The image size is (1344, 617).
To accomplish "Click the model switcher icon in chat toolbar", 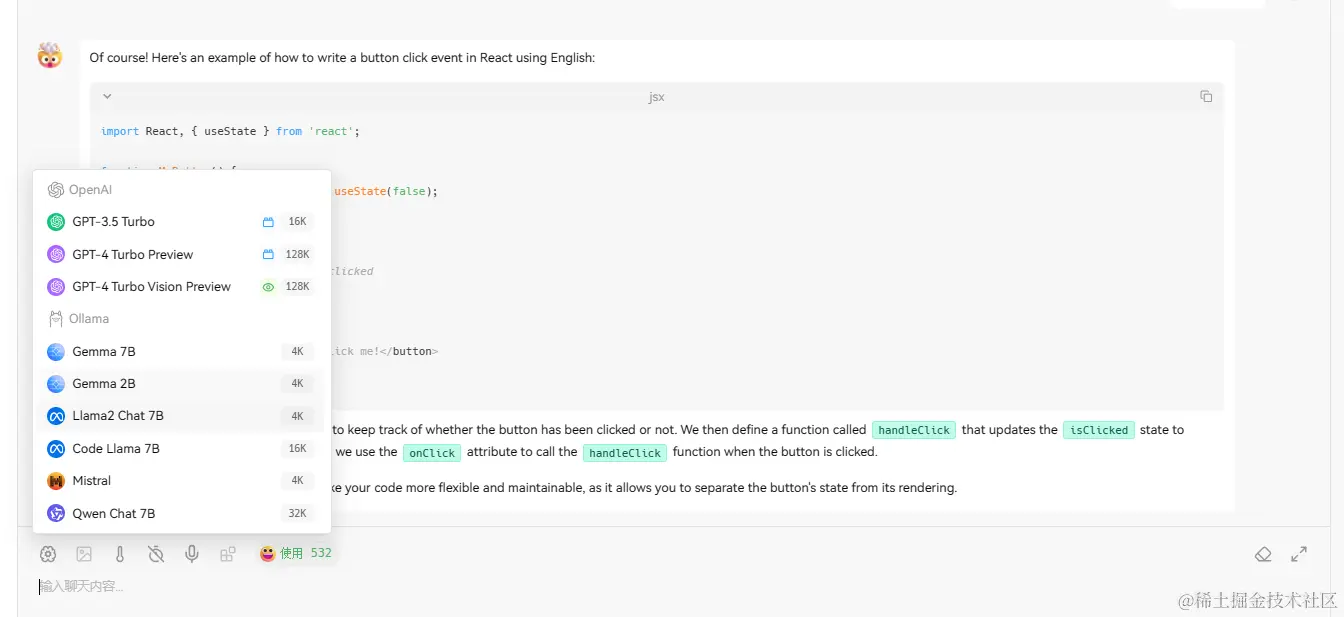I will [x=48, y=554].
